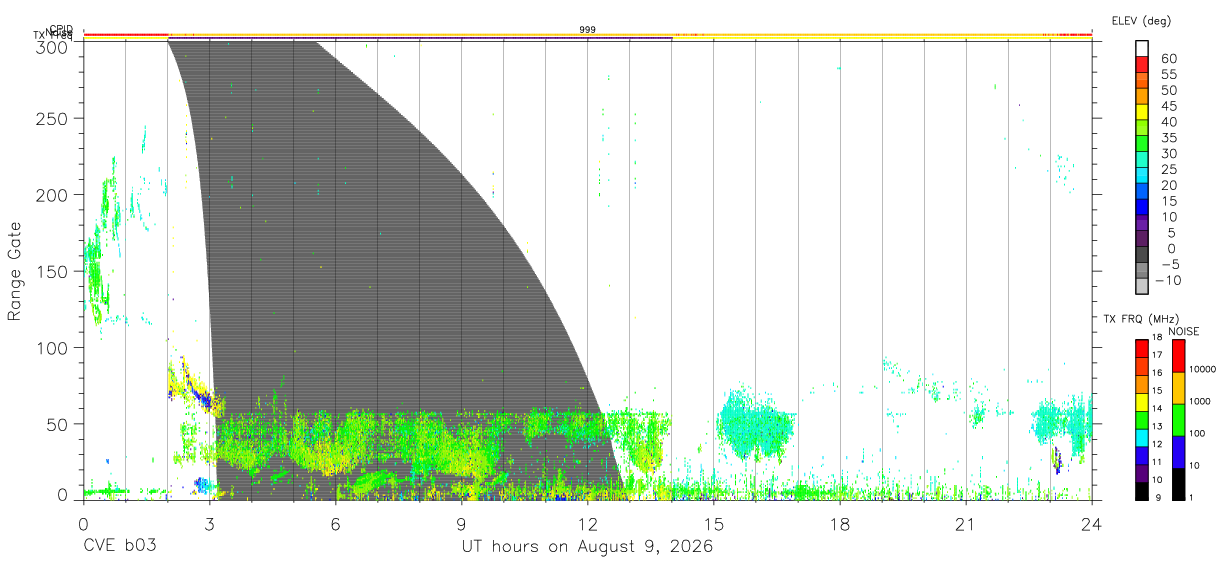The height and width of the screenshot is (567, 1228).
Task: Click the '9' label on the TX FRQ scale
Action: (1158, 497)
